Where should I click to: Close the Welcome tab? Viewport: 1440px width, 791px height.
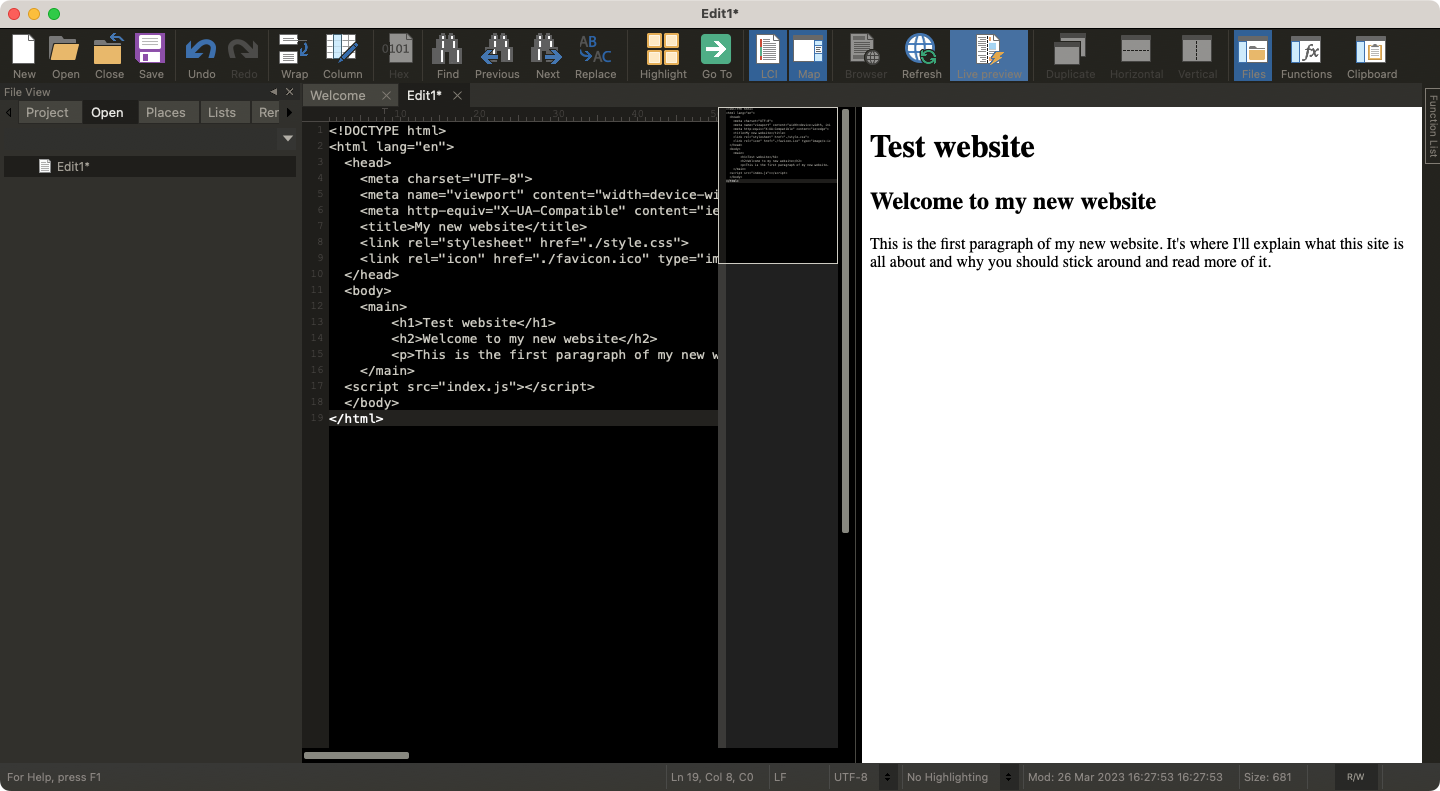coord(386,96)
